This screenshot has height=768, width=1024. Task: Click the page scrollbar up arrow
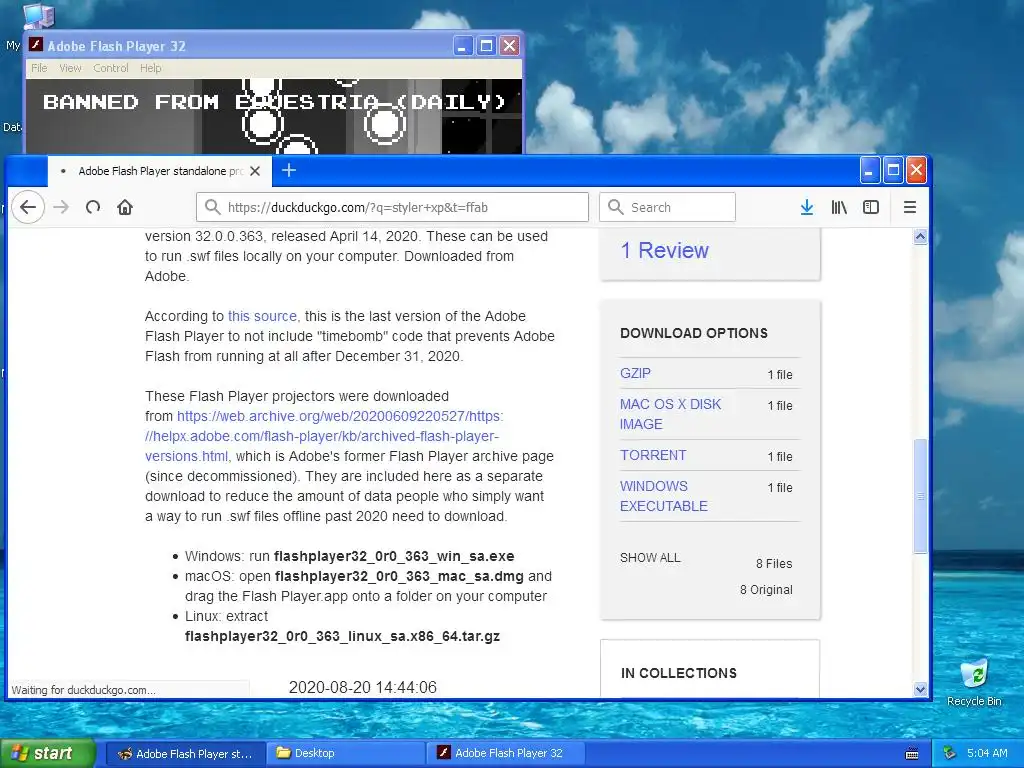point(920,236)
